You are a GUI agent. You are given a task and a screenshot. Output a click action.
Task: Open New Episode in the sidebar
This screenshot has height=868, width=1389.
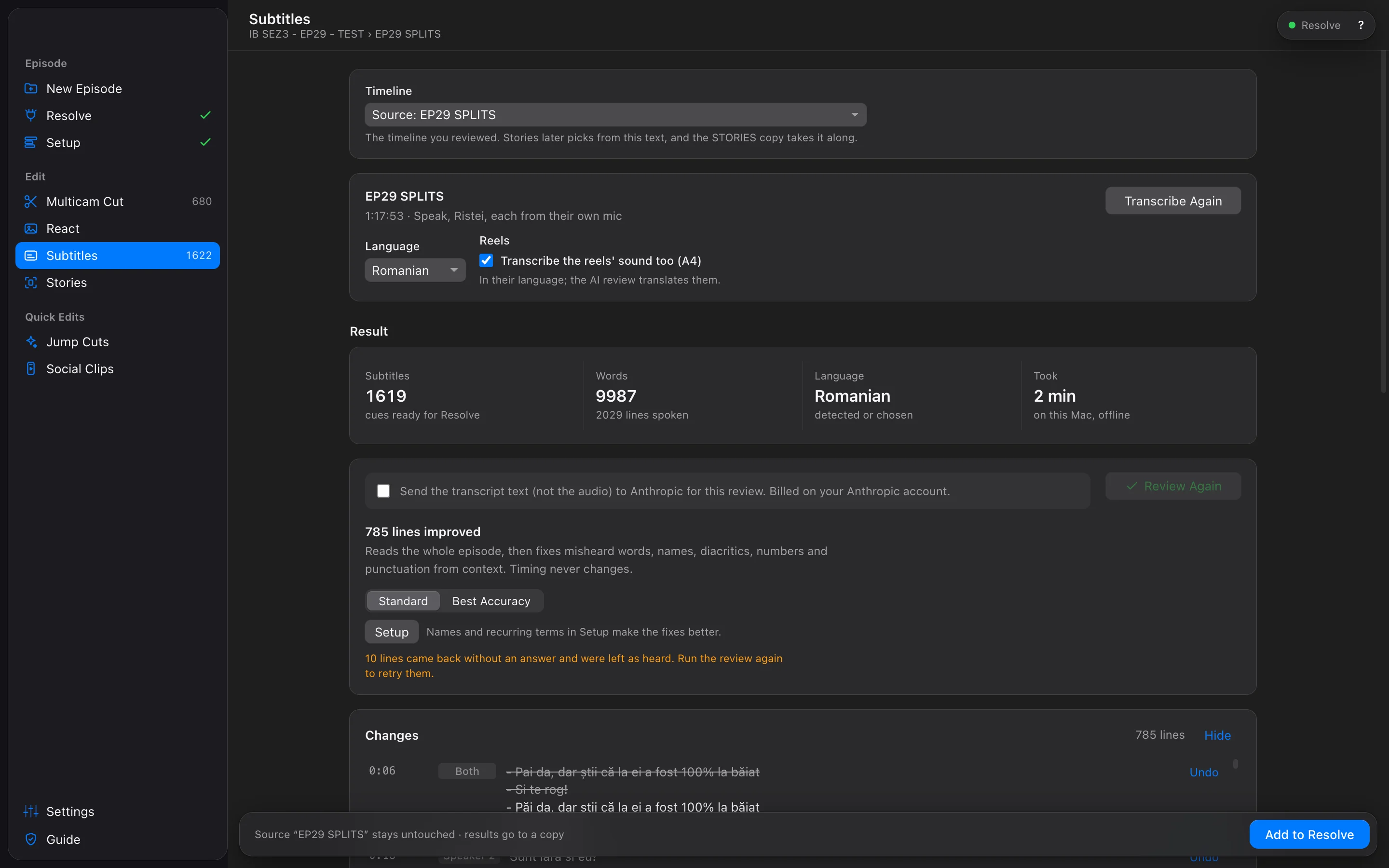click(118, 89)
